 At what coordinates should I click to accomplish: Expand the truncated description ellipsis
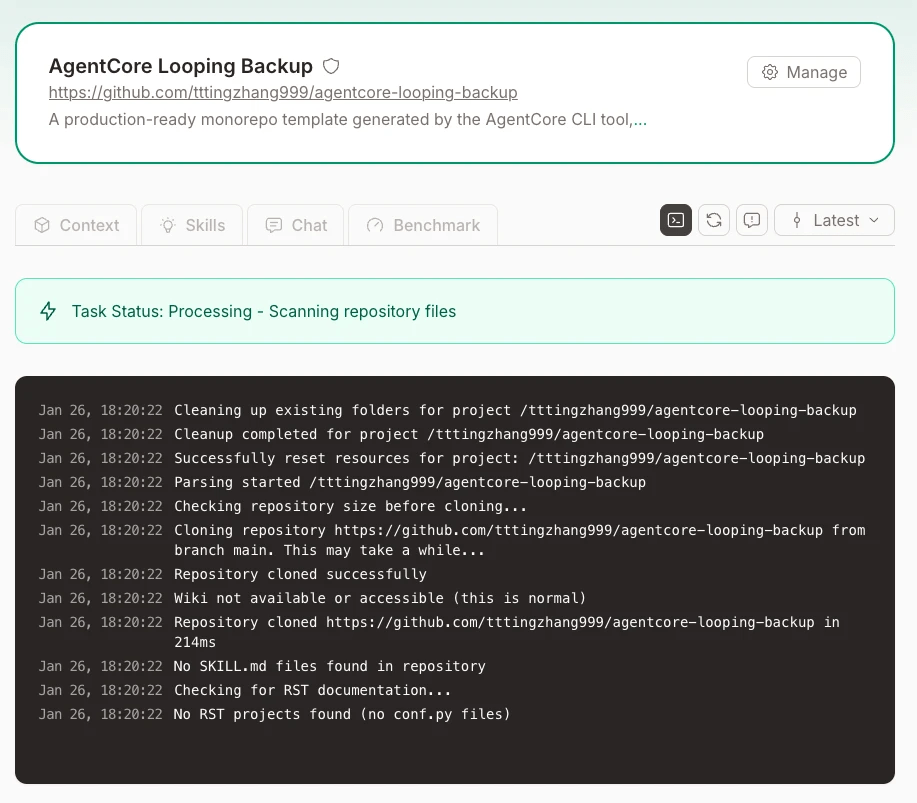[x=640, y=120]
